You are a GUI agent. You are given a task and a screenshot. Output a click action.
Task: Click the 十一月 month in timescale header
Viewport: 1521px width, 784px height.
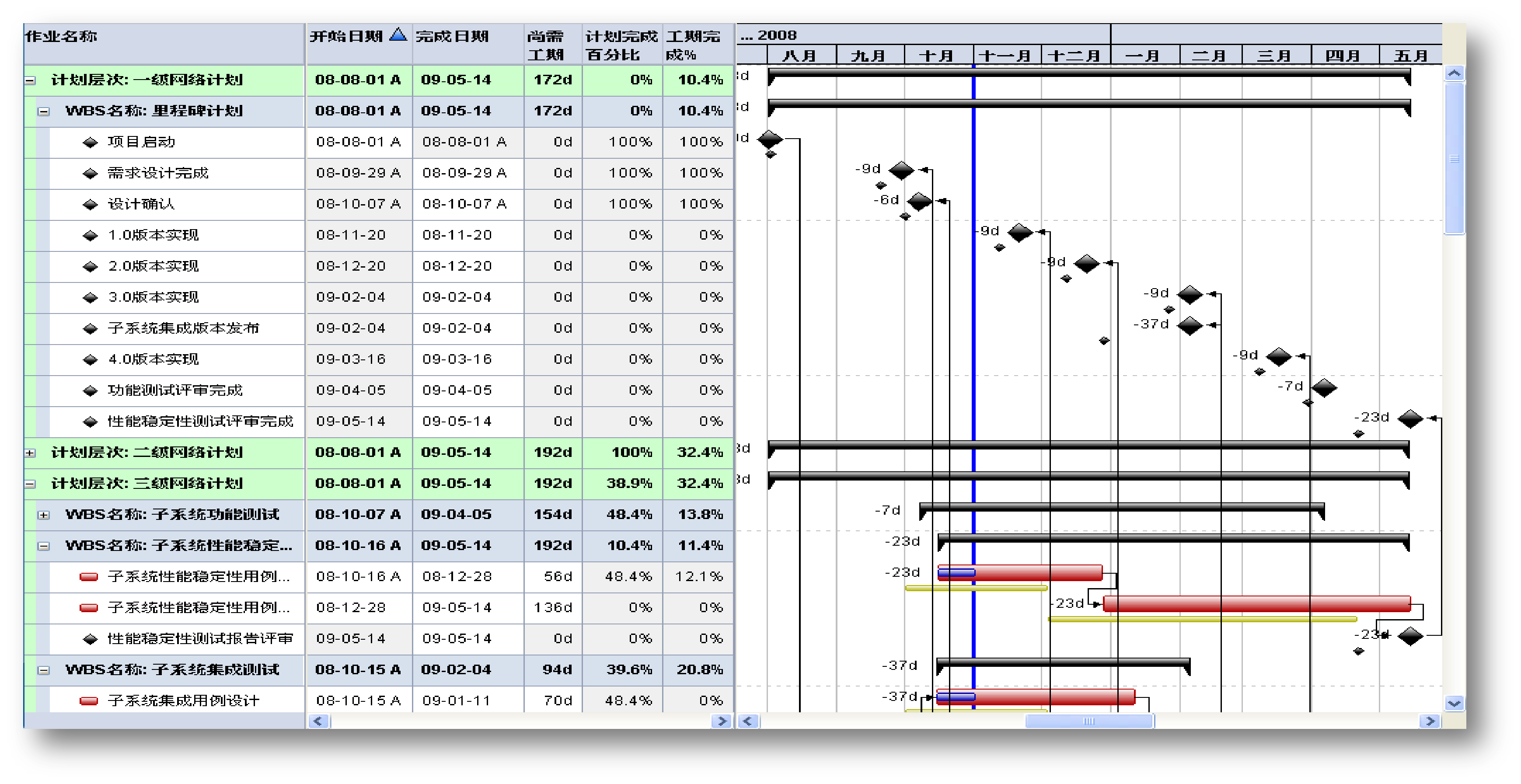tap(1007, 56)
